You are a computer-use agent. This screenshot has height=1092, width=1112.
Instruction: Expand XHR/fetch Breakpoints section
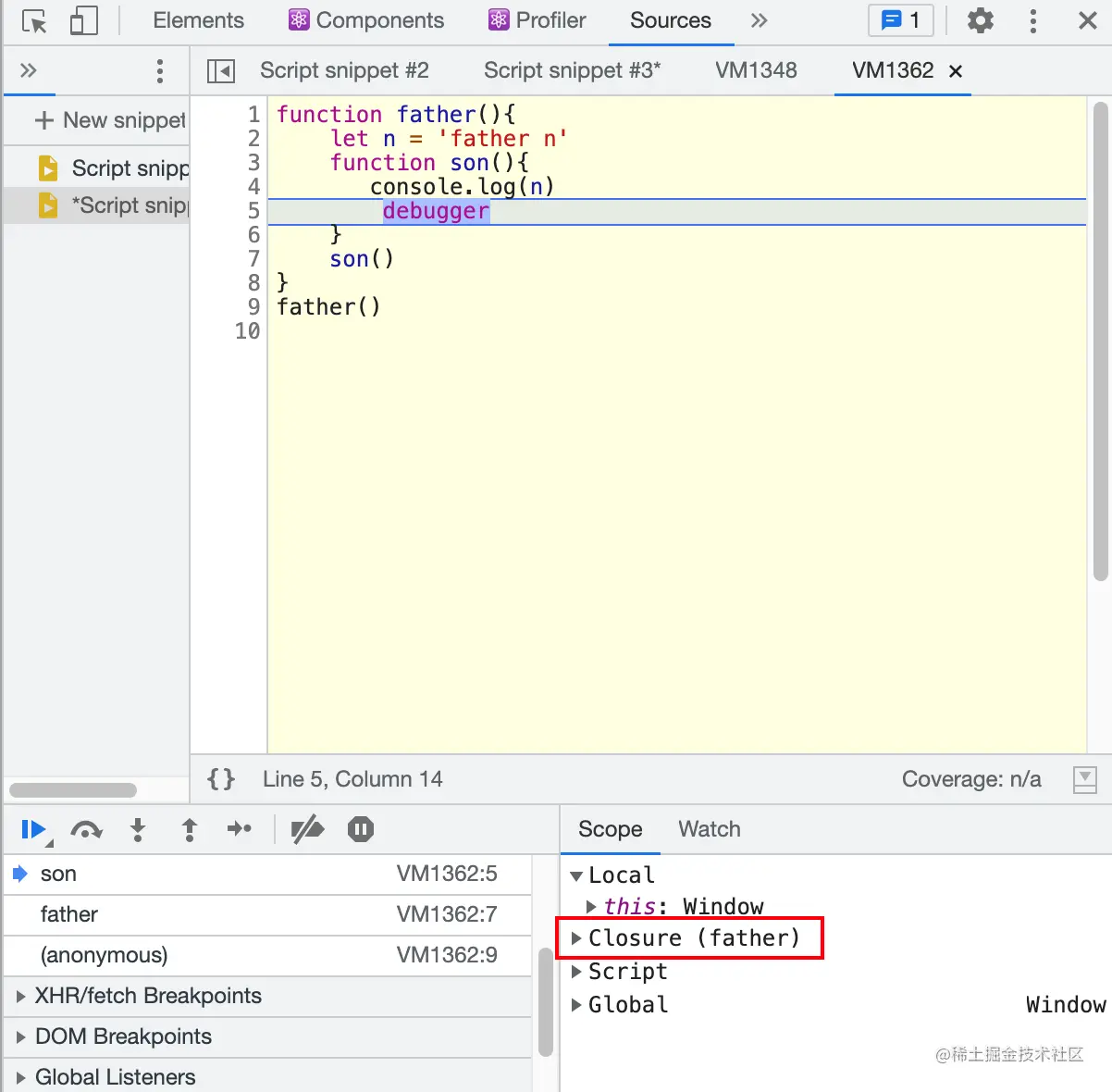coord(268,996)
